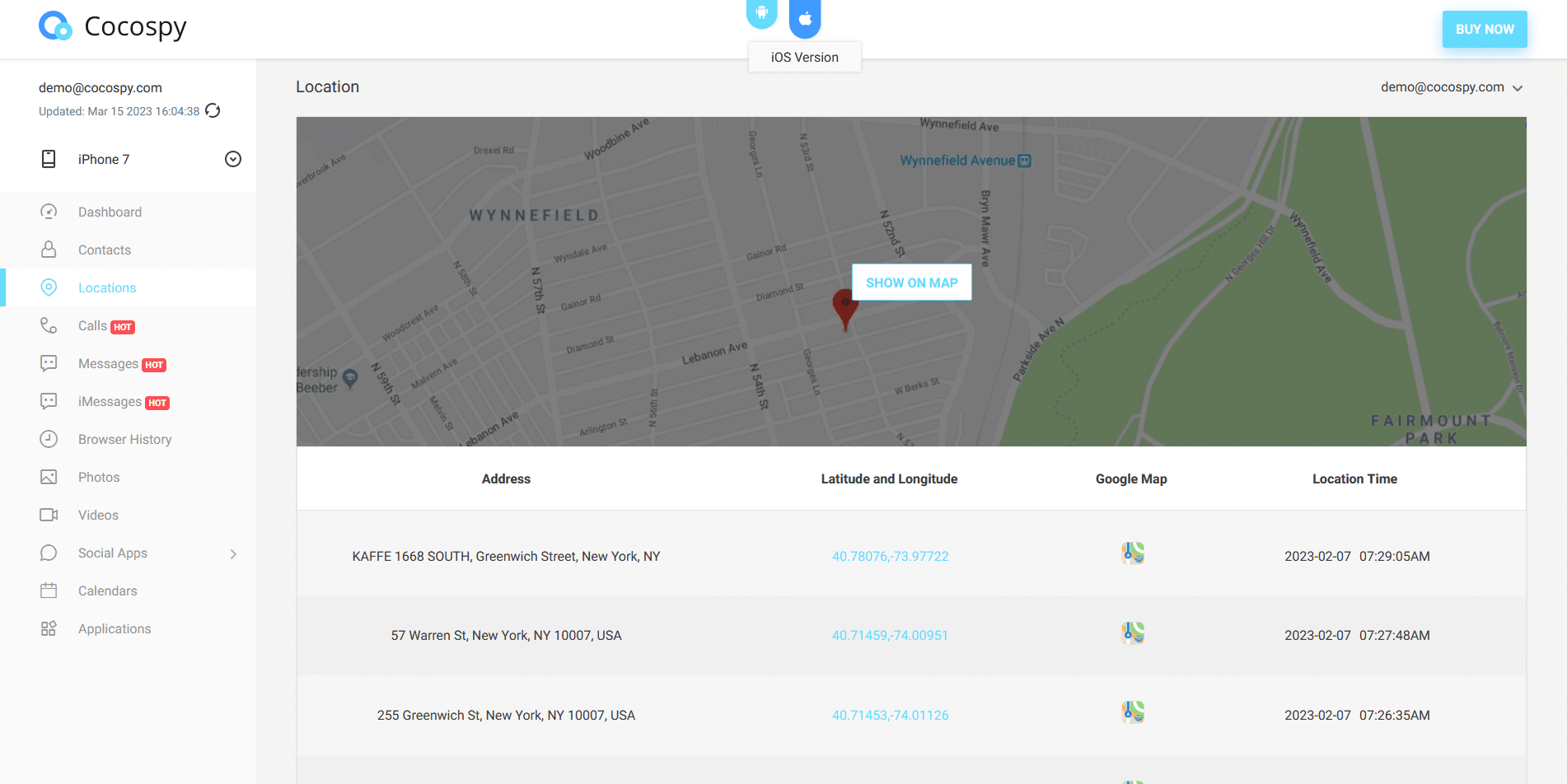Click the Google Map column header
Screen dimensions: 1567x784
click(1131, 479)
